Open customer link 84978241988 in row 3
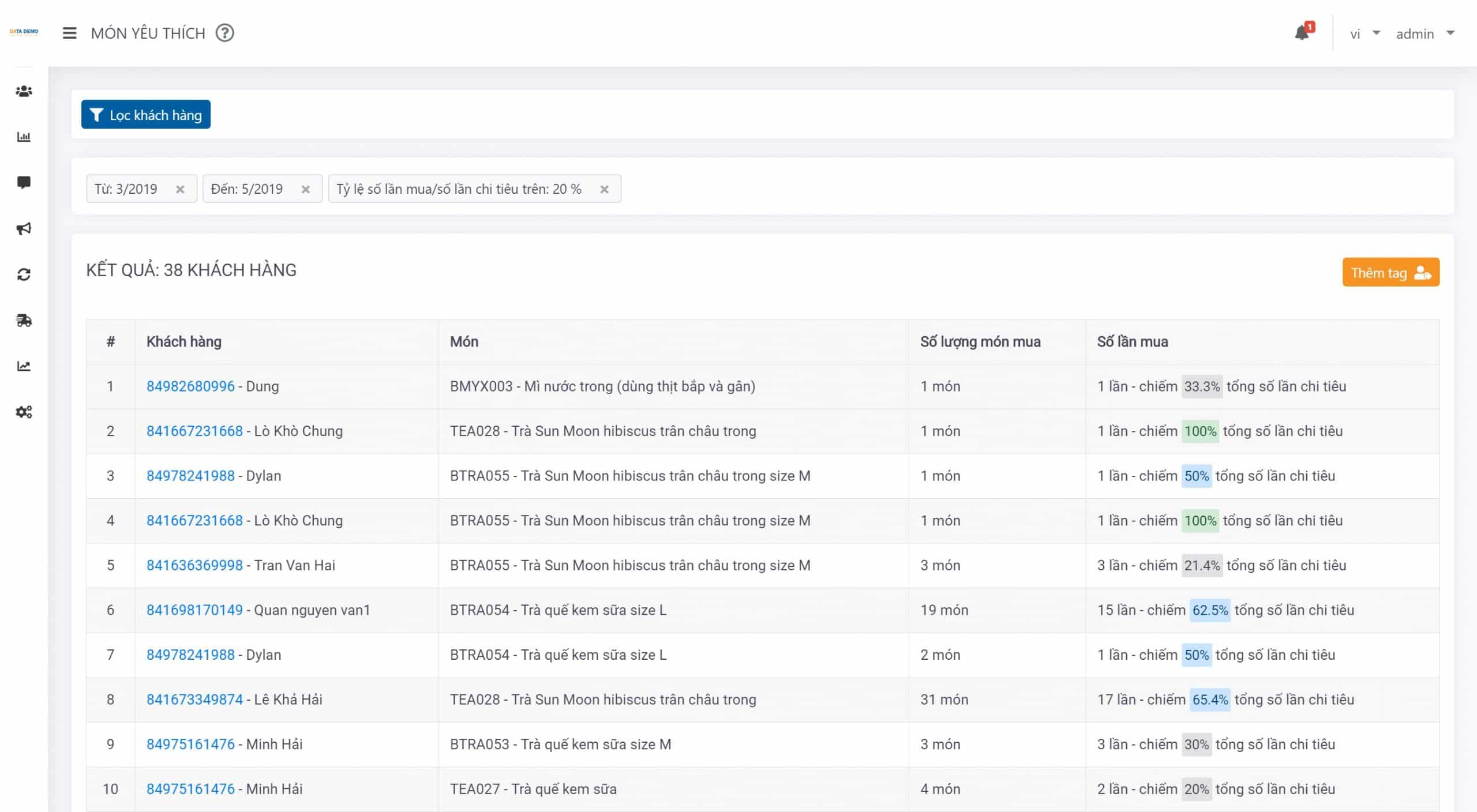 [190, 476]
